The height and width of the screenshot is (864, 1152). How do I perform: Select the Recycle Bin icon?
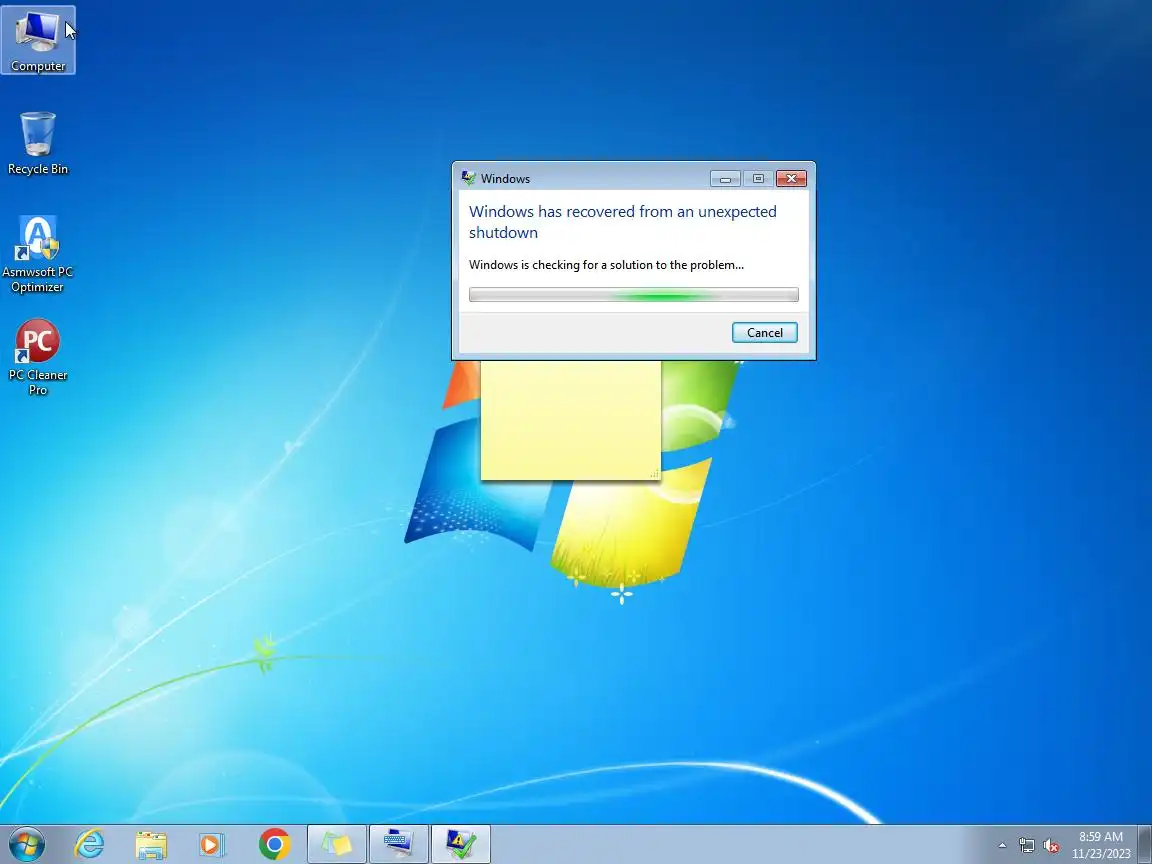tap(37, 143)
